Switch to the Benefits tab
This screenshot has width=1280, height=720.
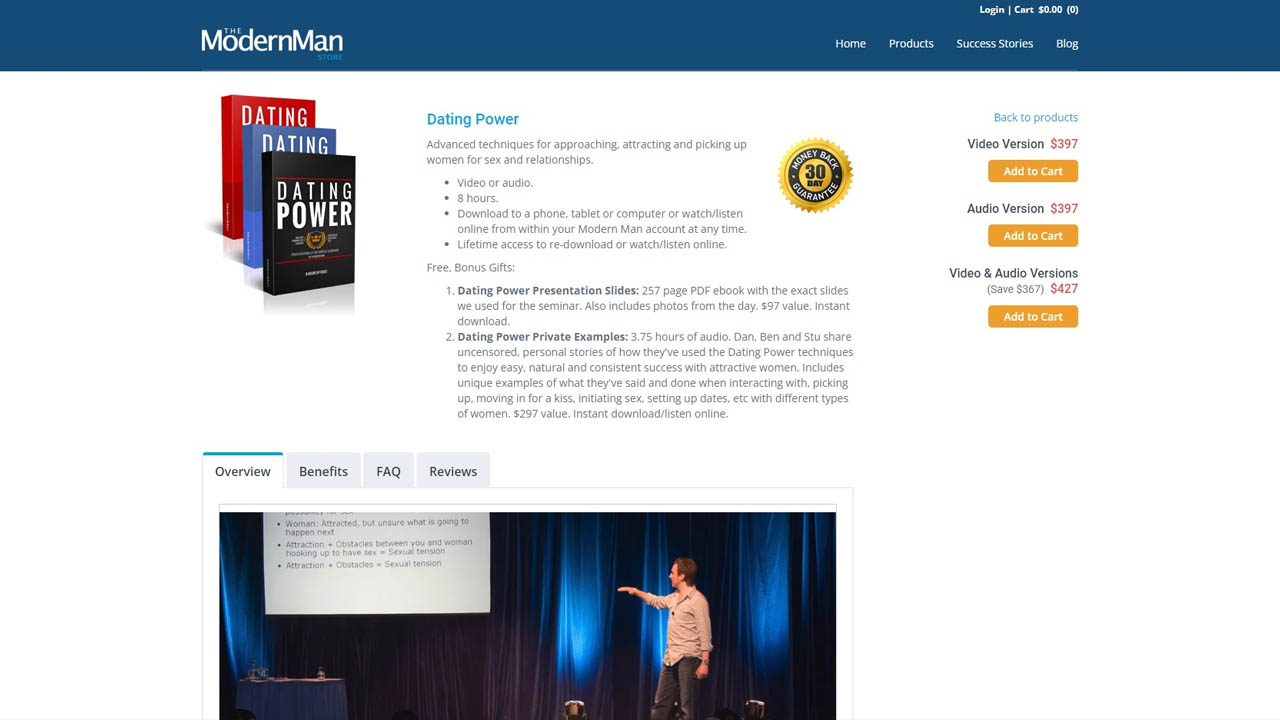click(x=323, y=470)
